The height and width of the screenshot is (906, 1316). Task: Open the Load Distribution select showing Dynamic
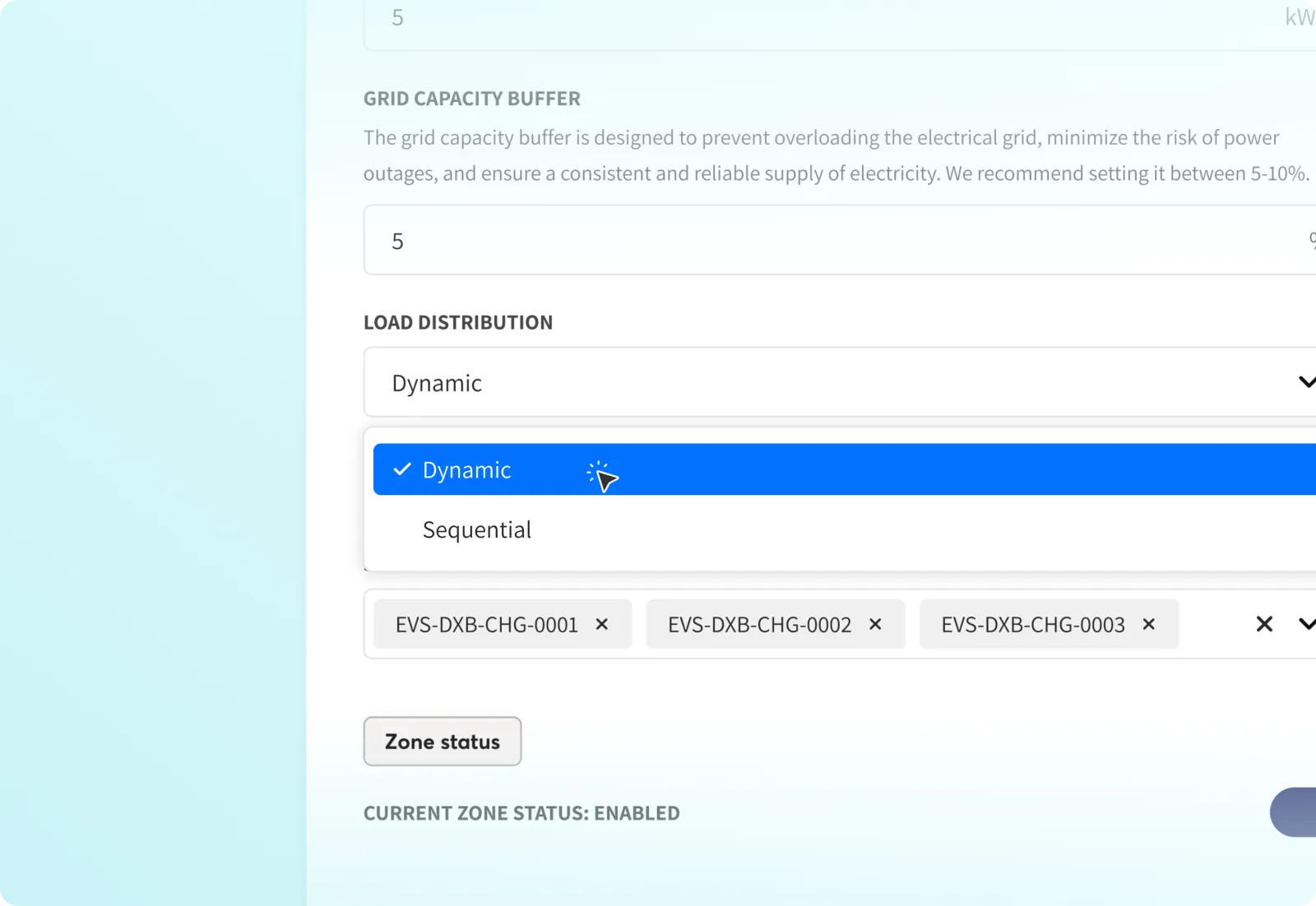pos(822,382)
